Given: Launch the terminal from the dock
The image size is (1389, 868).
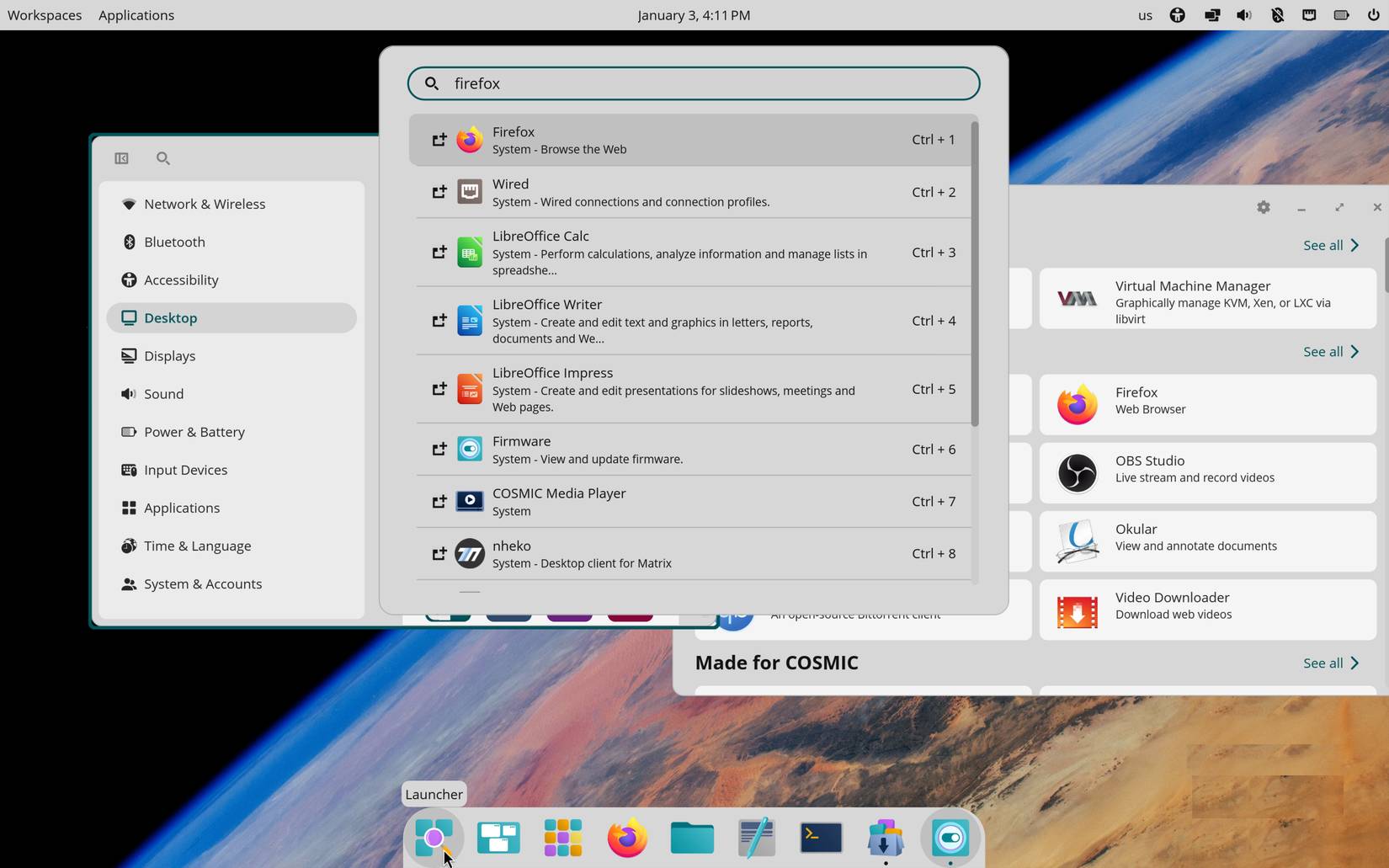Looking at the screenshot, I should (x=820, y=838).
